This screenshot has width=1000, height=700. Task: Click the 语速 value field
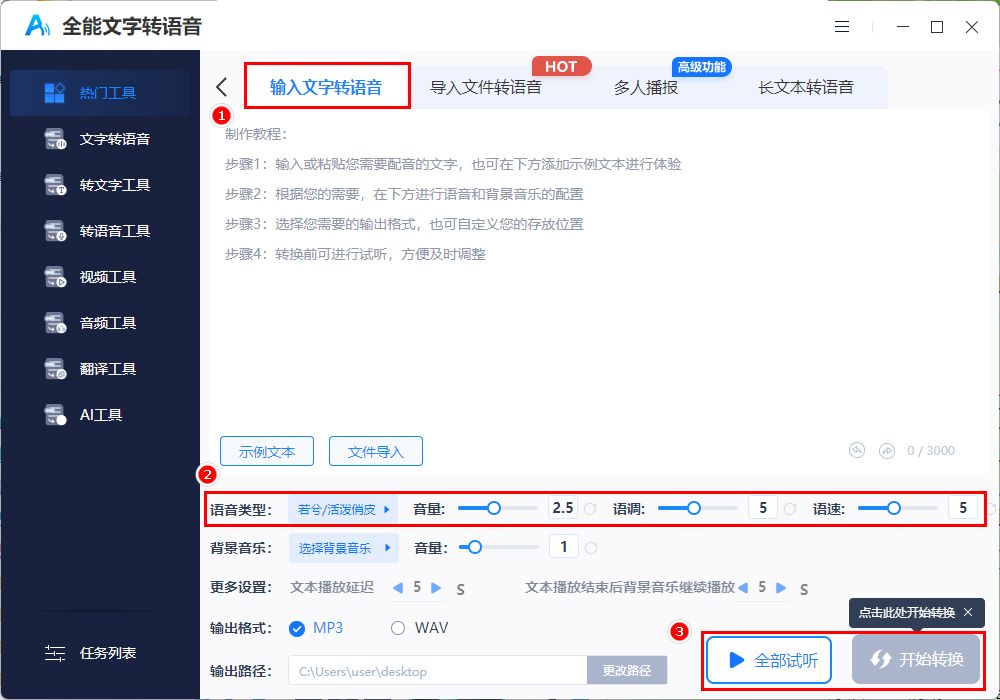[963, 508]
